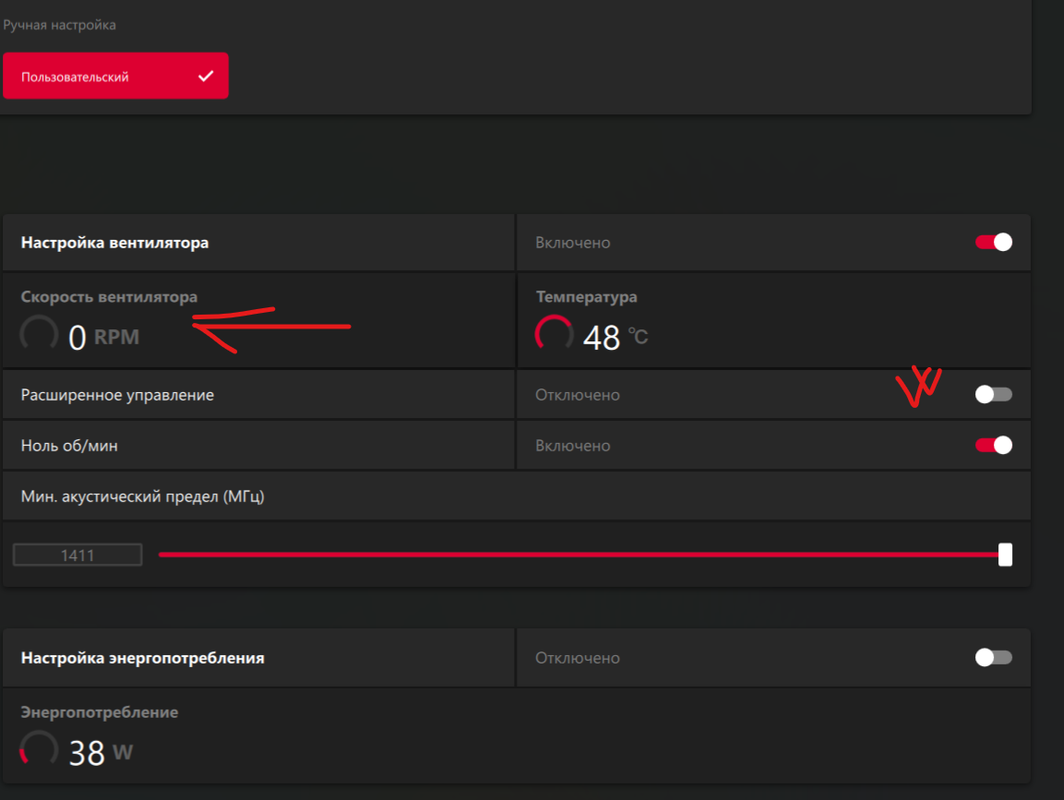1064x800 pixels.
Task: Click the Расширенное управление label
Action: click(117, 395)
